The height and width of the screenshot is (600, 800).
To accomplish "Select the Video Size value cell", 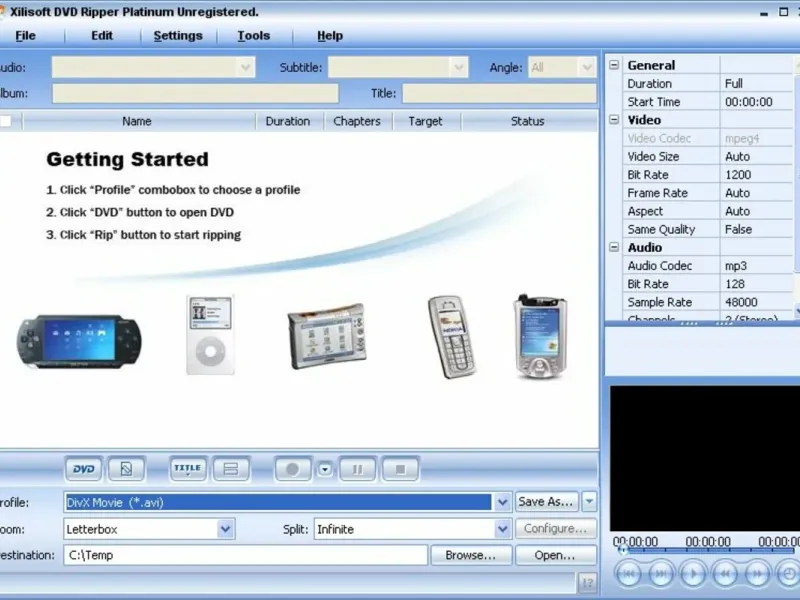I will click(x=757, y=156).
